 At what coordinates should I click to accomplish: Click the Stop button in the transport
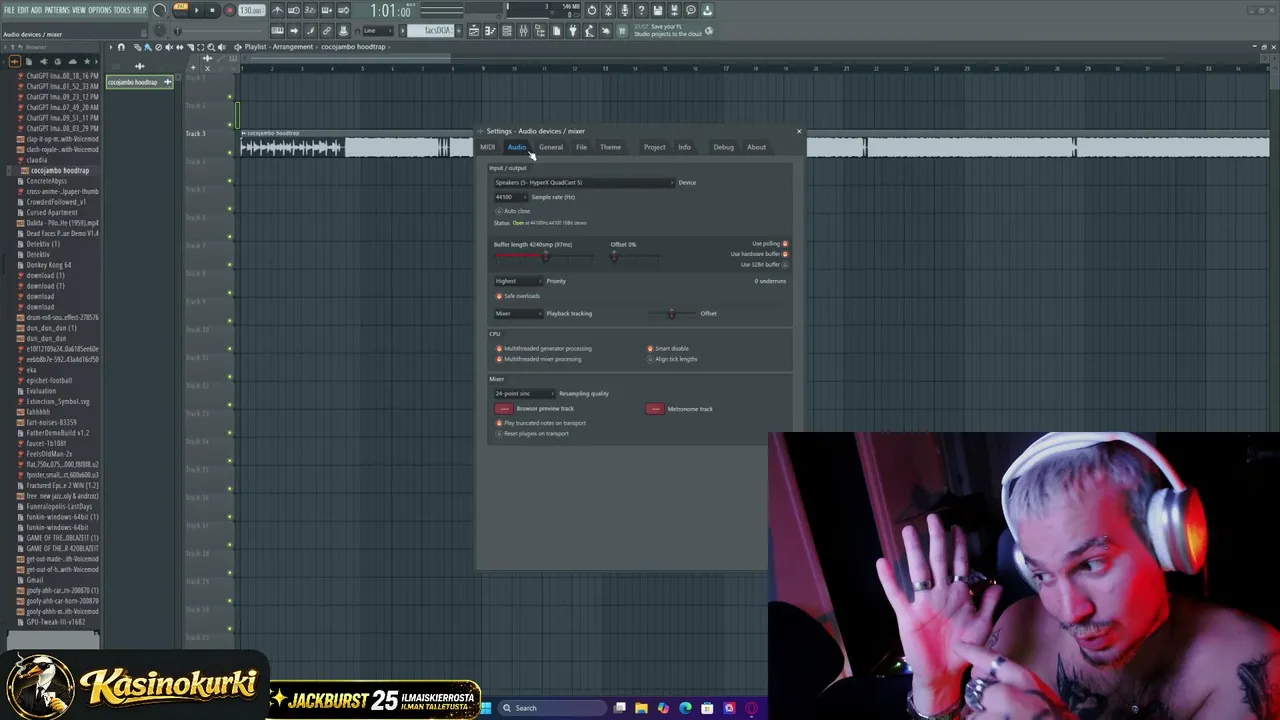212,10
